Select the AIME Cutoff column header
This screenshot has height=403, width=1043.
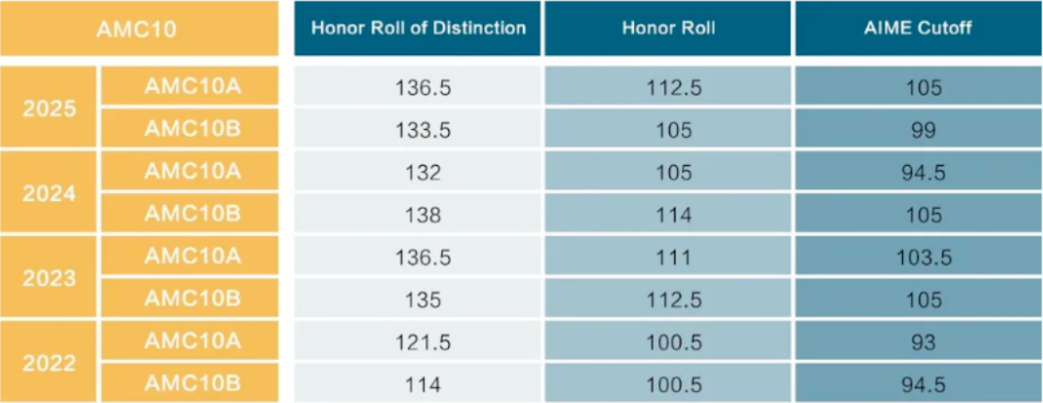[x=919, y=29]
